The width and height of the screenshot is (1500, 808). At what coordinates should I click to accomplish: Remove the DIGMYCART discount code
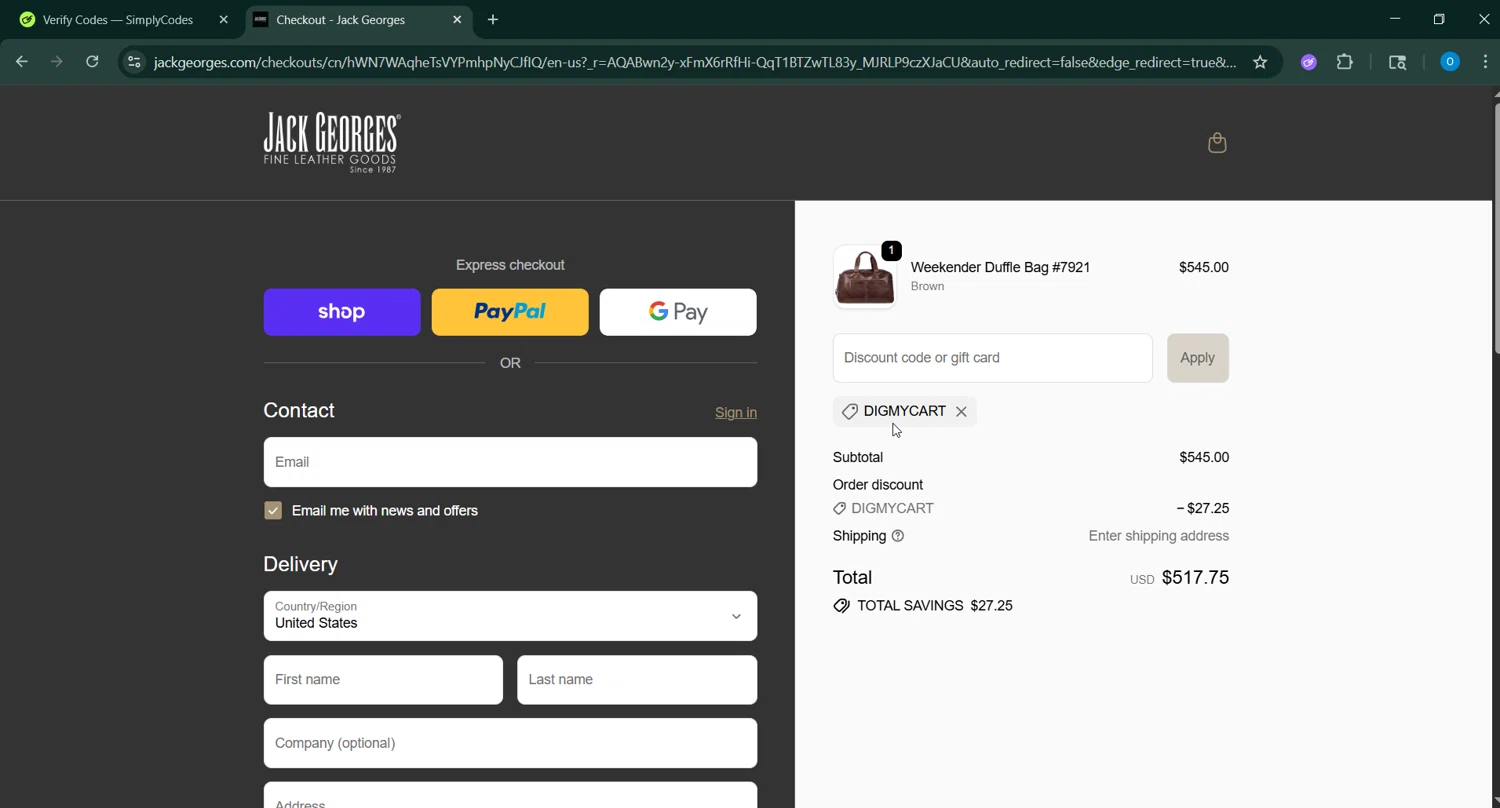click(x=961, y=411)
